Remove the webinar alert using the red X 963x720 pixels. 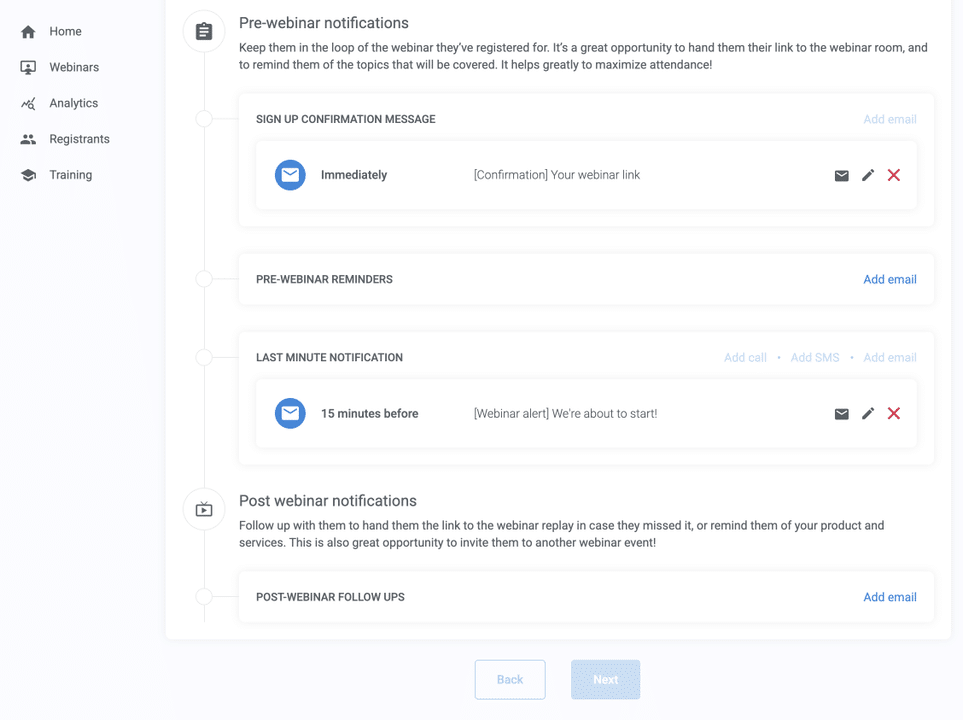click(894, 413)
